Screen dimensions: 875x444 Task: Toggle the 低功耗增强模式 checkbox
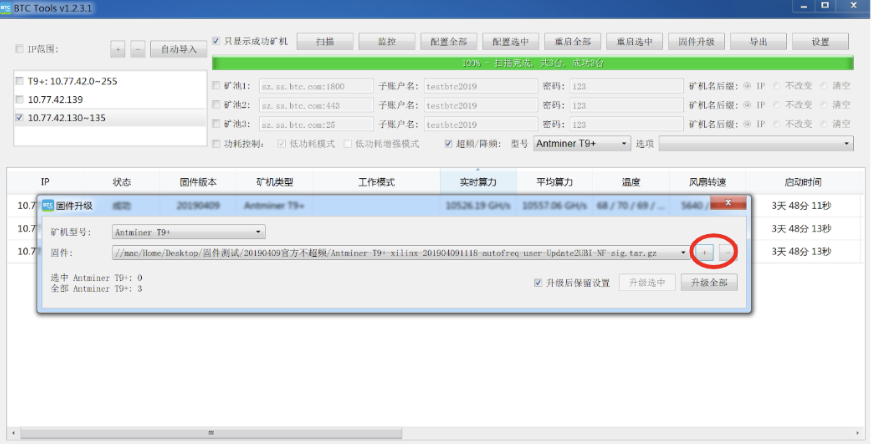coord(348,144)
